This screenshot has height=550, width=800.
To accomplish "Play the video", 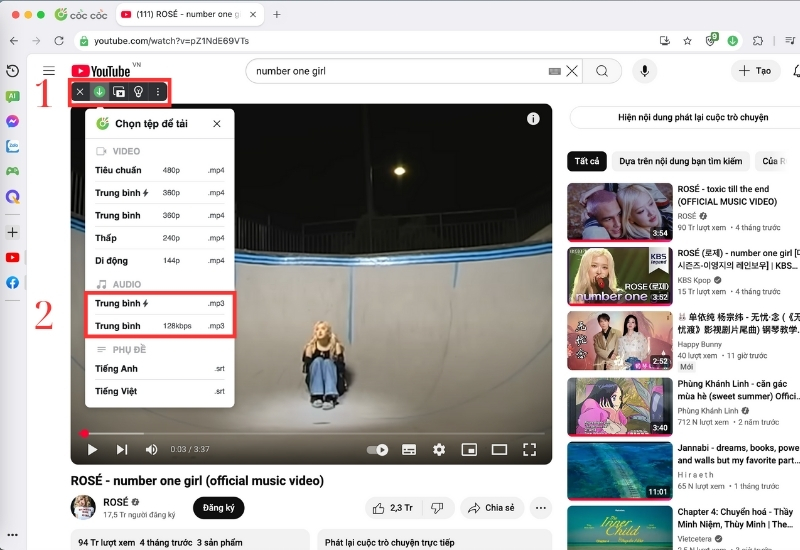I will pyautogui.click(x=92, y=449).
